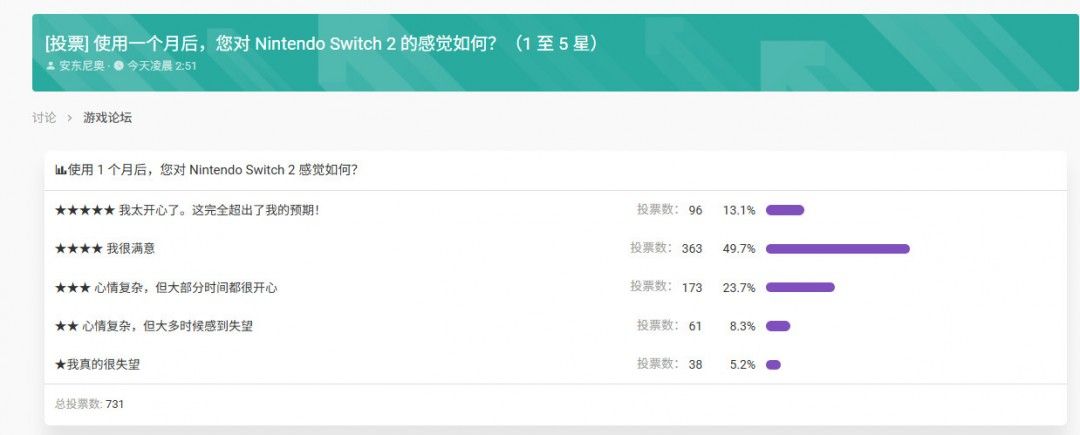Select the 我很满意 poll option
This screenshot has height=435, width=1080.
pos(131,248)
